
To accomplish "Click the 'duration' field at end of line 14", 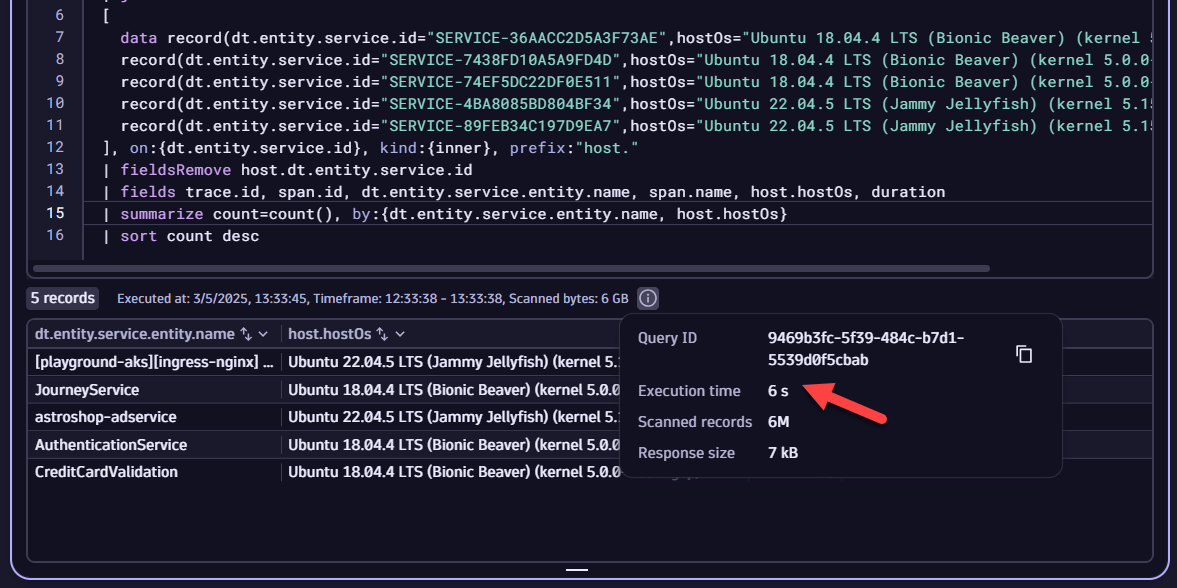I will (x=908, y=192).
